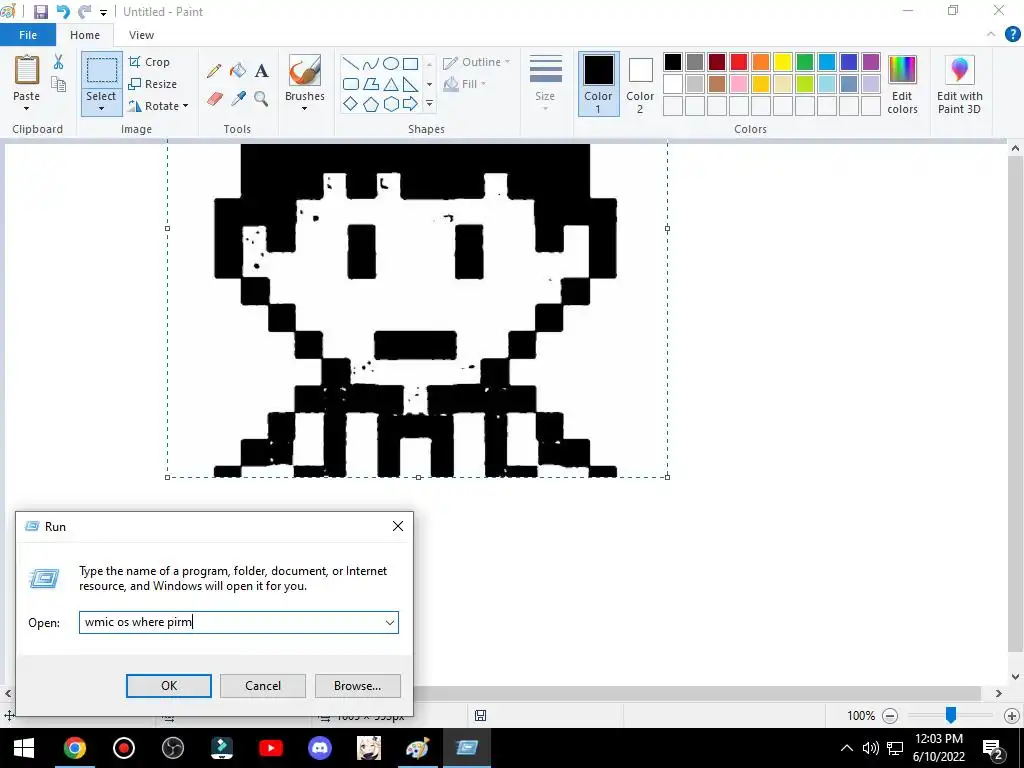The image size is (1024, 768).
Task: Pick the Eraser tool
Action: [214, 99]
